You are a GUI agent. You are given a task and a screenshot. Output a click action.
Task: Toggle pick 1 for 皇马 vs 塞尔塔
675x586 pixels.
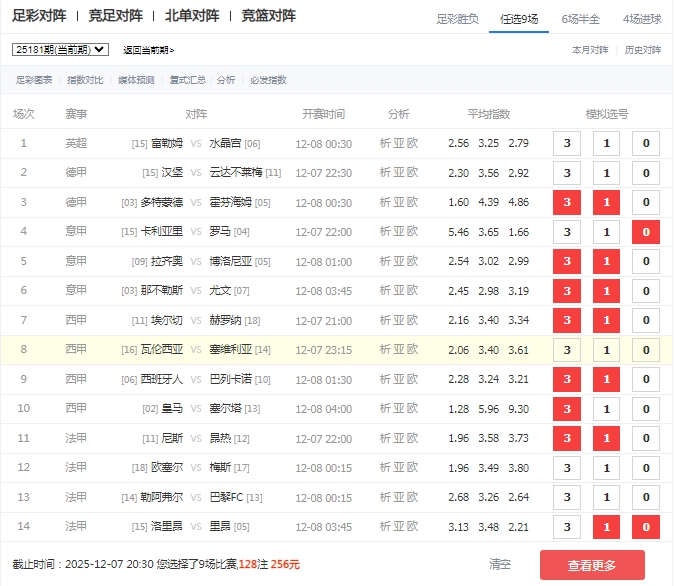(x=606, y=409)
